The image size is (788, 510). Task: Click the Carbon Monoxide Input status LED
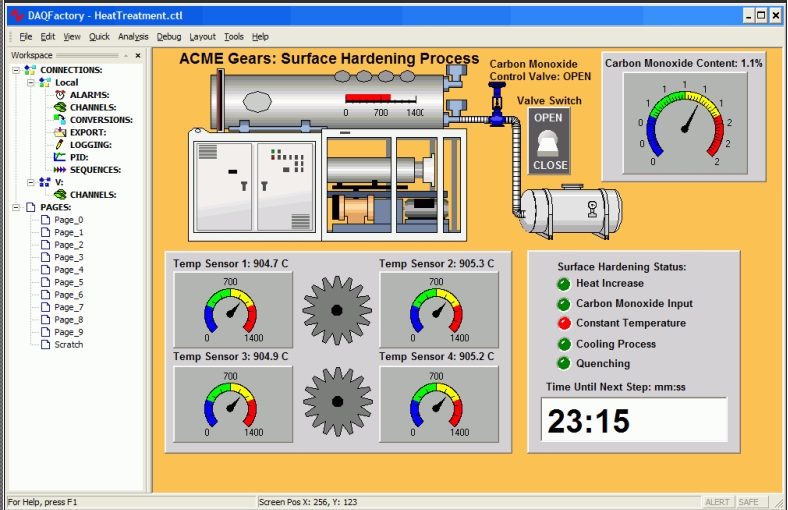[564, 304]
